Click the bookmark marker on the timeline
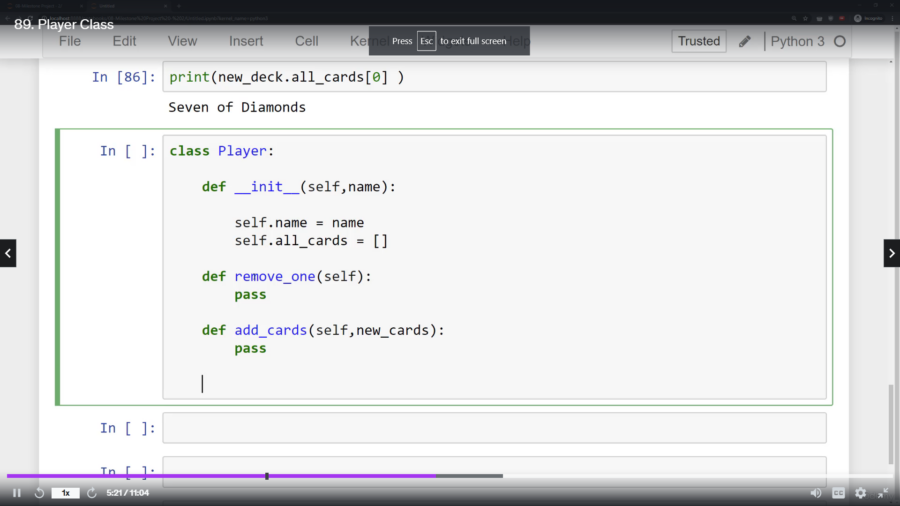The width and height of the screenshot is (900, 506). tap(267, 476)
